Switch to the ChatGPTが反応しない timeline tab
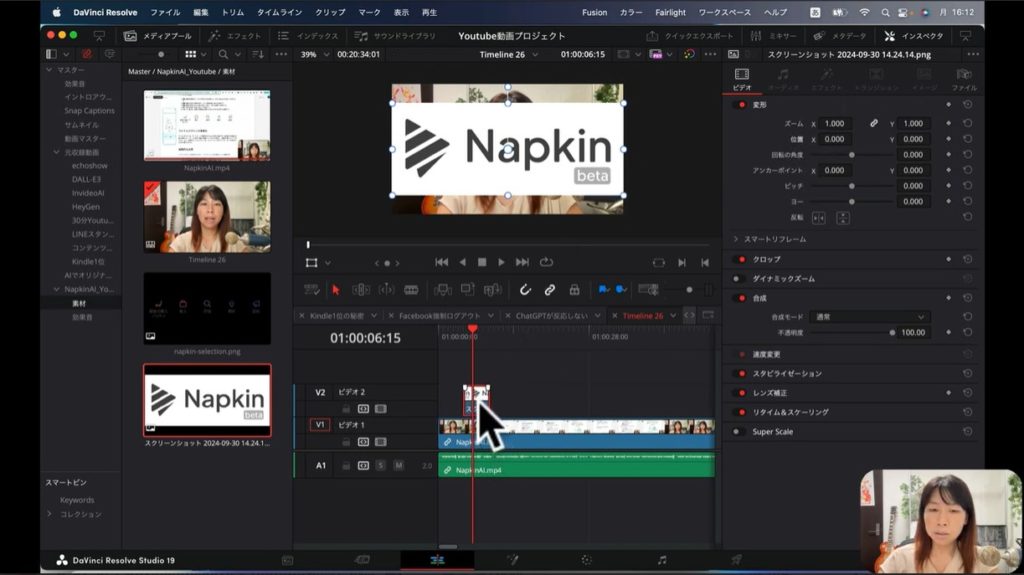This screenshot has height=575, width=1024. click(x=552, y=316)
